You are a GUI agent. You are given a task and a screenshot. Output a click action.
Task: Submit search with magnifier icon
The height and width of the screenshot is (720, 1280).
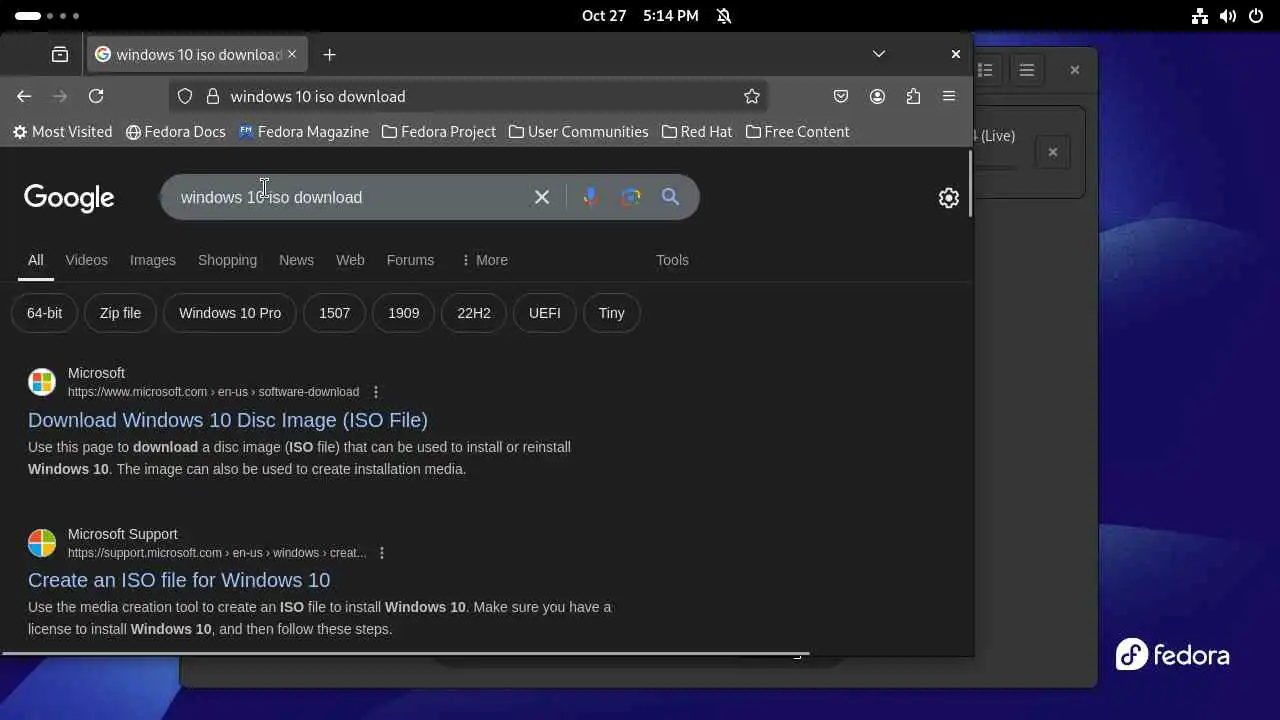click(670, 197)
